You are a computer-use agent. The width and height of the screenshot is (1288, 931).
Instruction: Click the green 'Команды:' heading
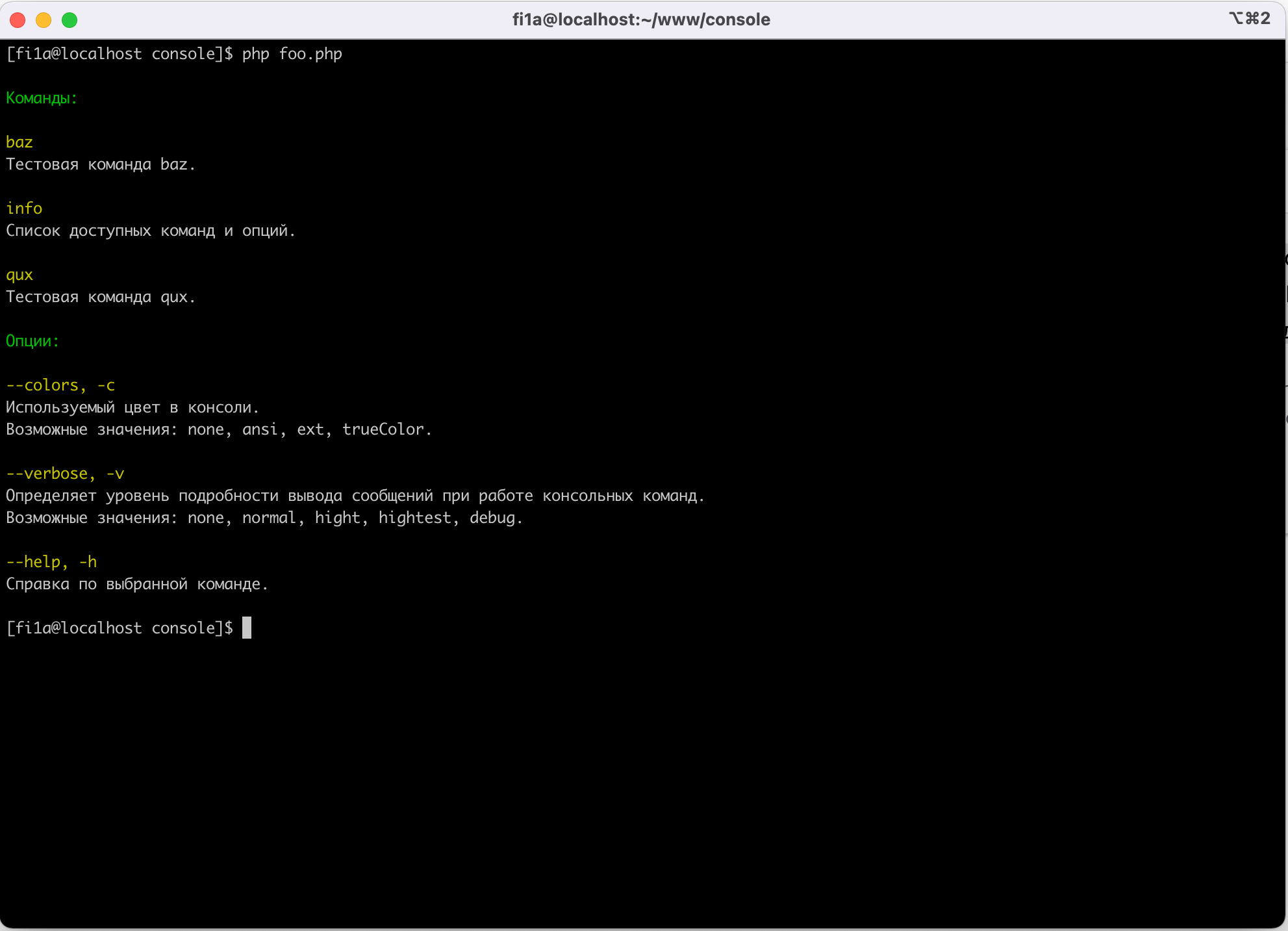(42, 98)
